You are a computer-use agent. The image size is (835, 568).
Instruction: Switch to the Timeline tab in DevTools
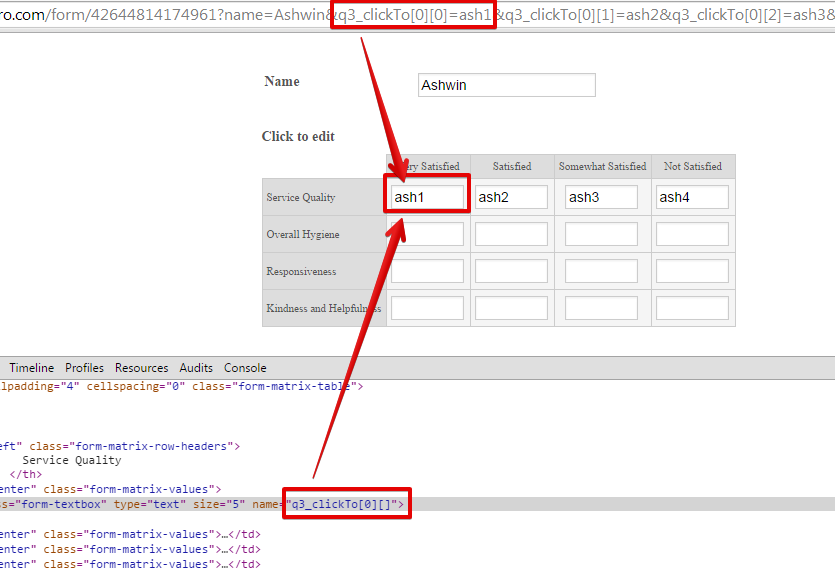[32, 368]
